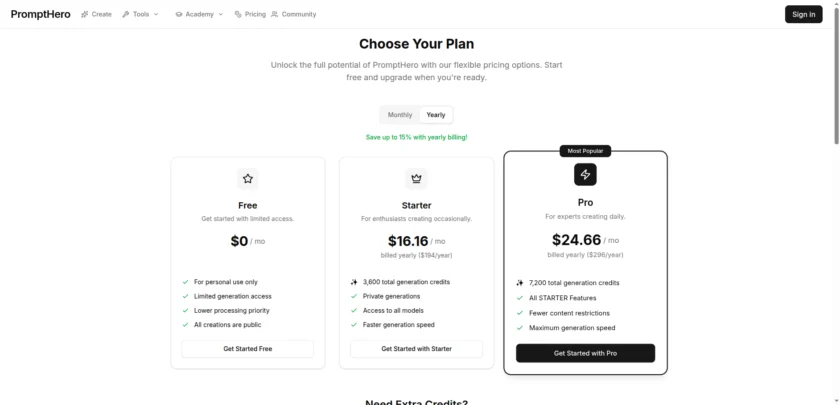Open the Pricing page link
This screenshot has width=840, height=405.
click(x=255, y=14)
